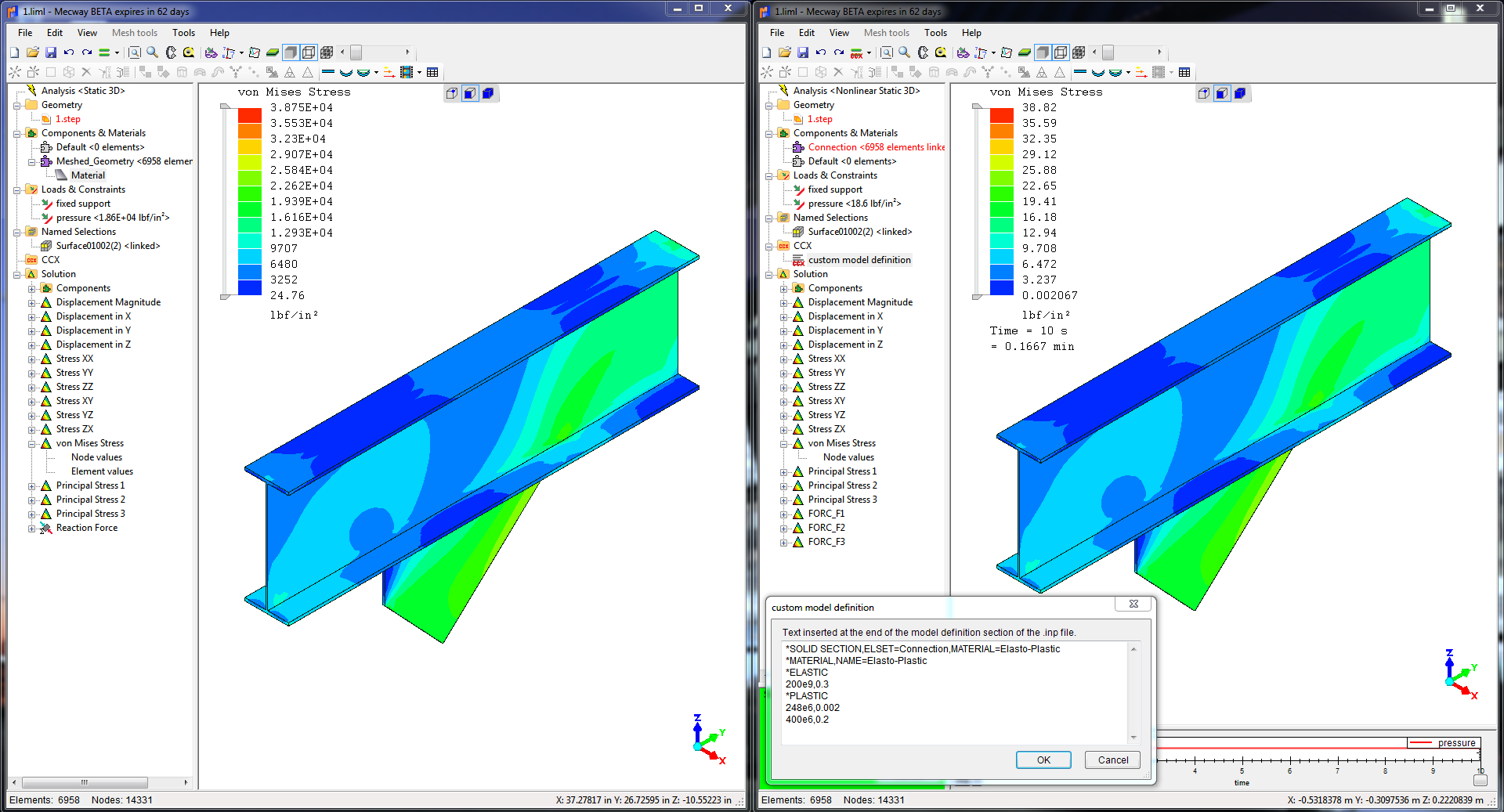Click glasses visibility icon in left window
Viewport: 1504px width, 812px height.
[211, 52]
